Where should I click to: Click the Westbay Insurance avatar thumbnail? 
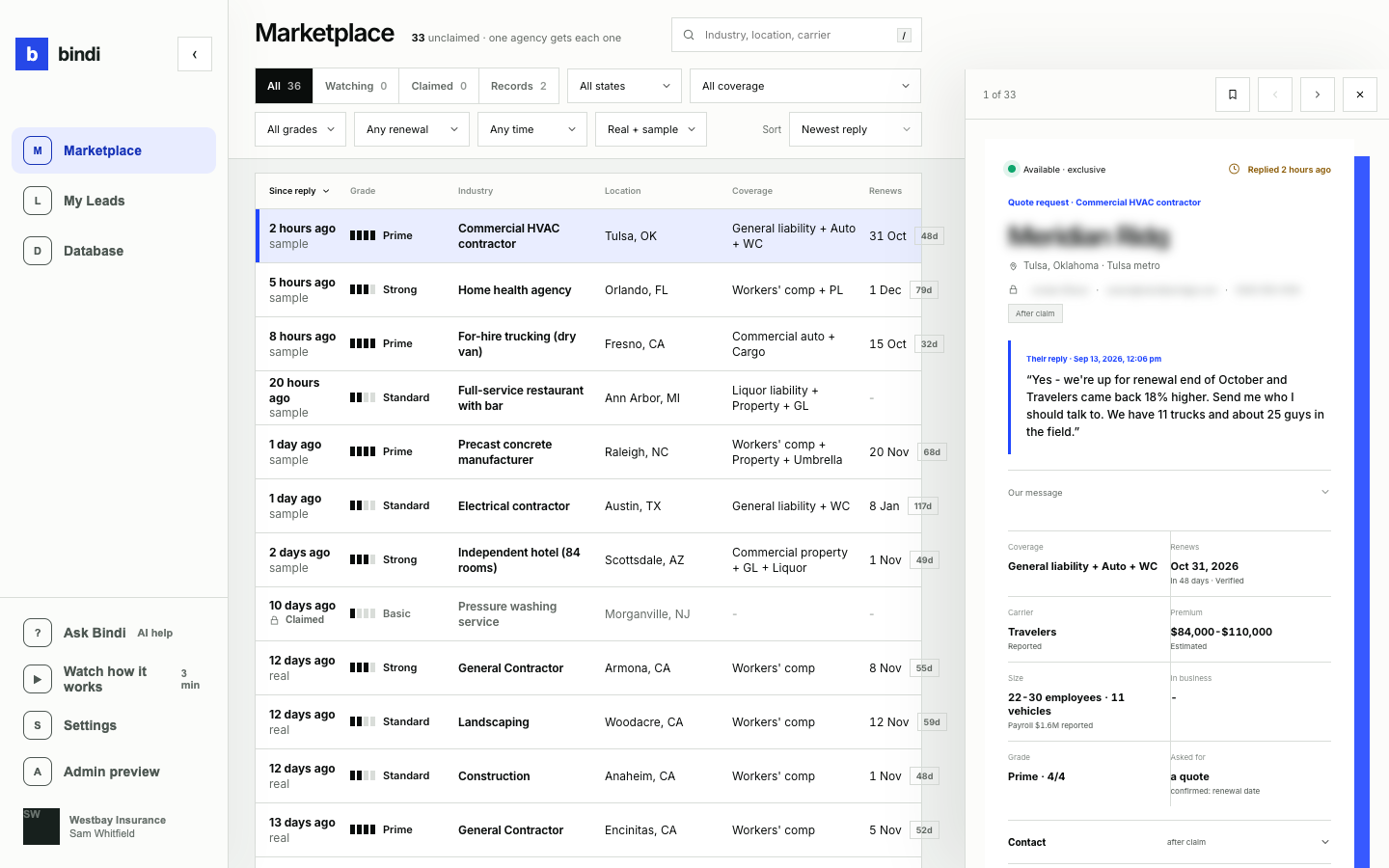click(41, 827)
